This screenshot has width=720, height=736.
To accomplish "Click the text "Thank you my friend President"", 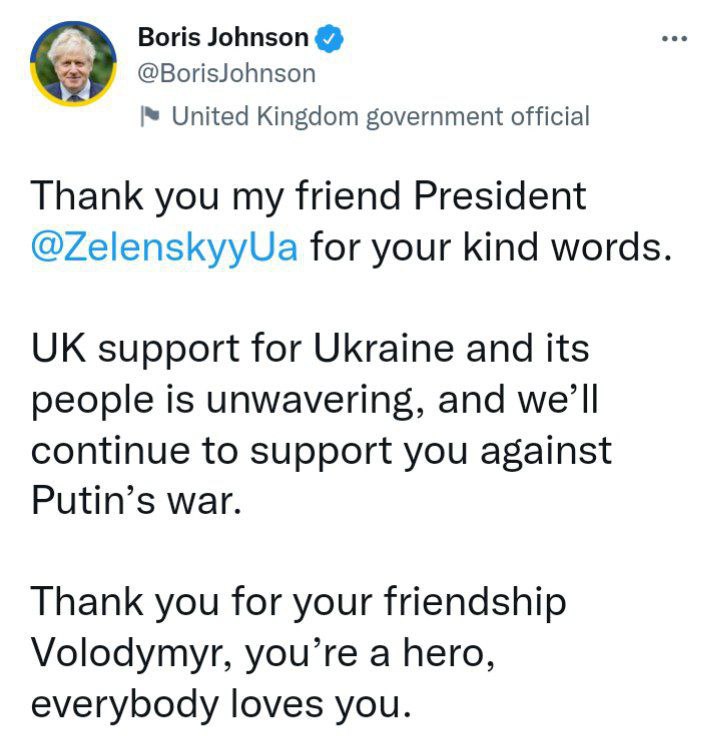I will pos(308,197).
